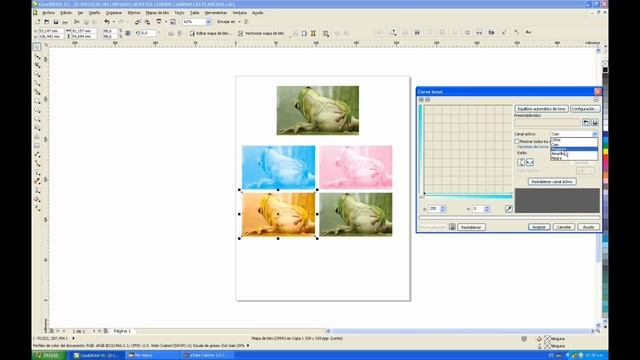Select the Rectangle tool in the toolbox
Screen dimensions: 640x360
[x=37, y=101]
